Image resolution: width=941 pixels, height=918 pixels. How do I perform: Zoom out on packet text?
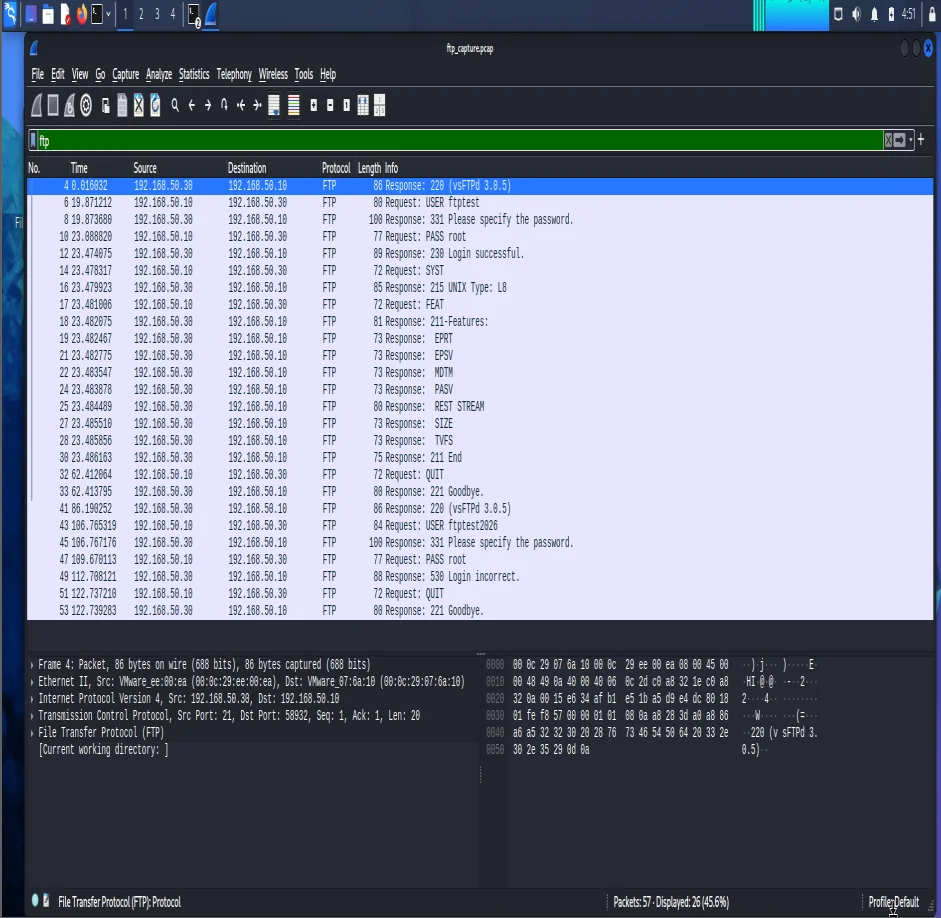coord(329,106)
